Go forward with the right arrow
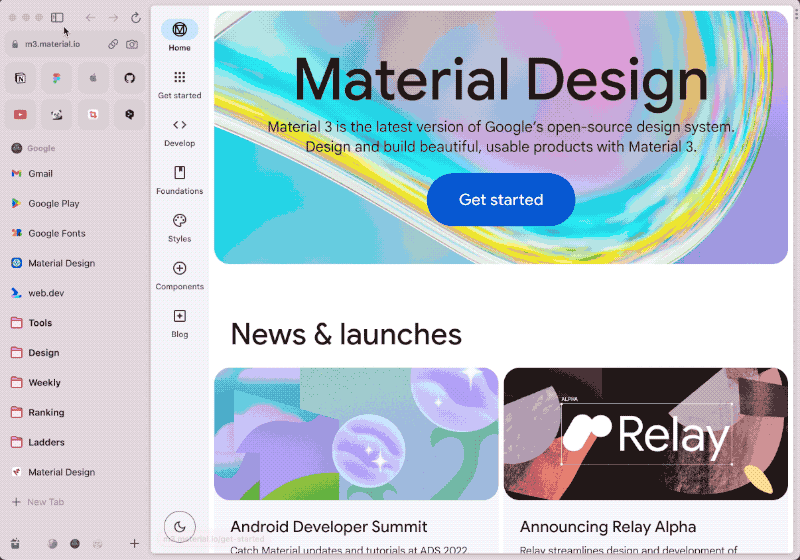Screen dimensions: 800x560 pyautogui.click(x=113, y=18)
